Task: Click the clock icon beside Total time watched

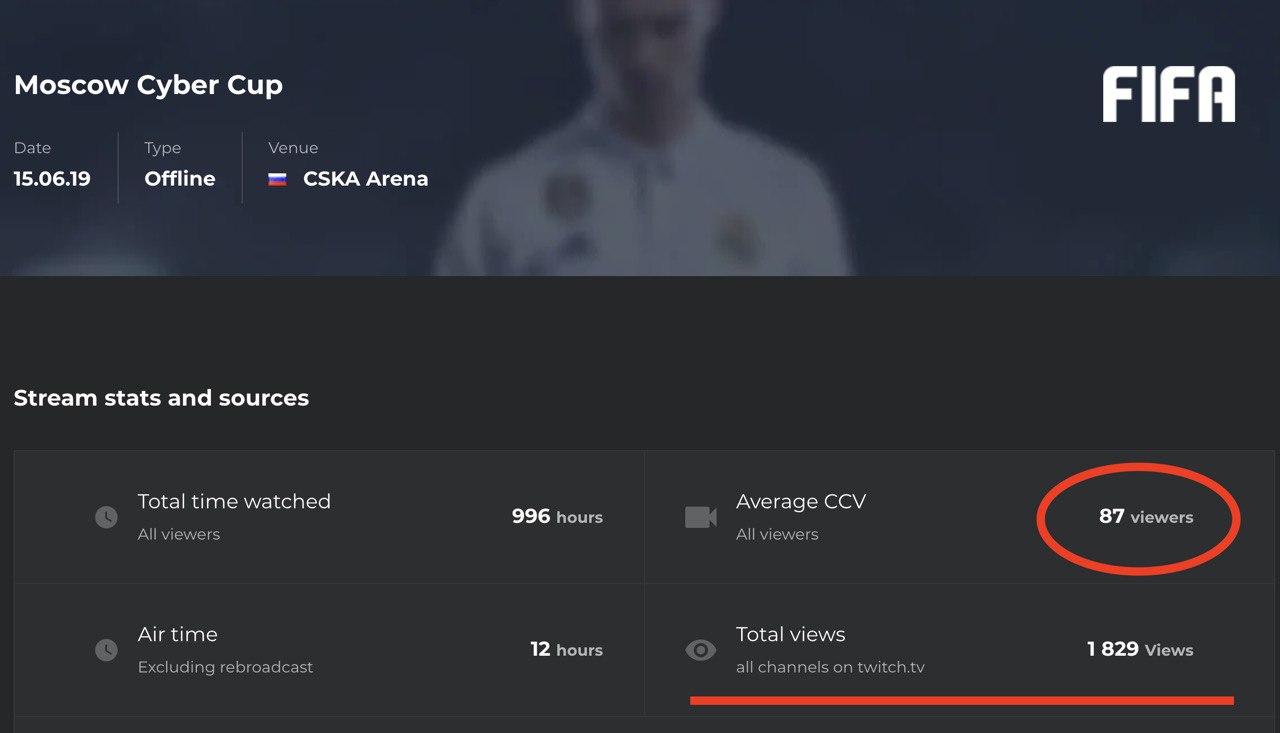Action: point(106,517)
